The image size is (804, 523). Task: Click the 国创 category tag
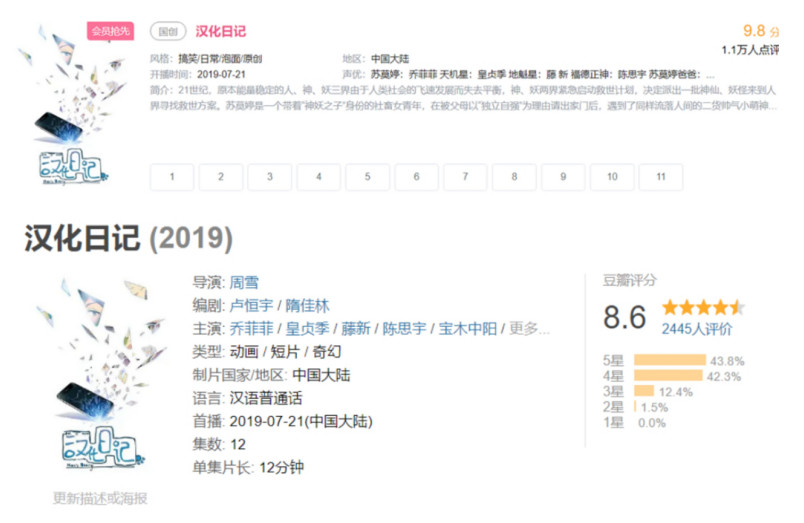(168, 31)
